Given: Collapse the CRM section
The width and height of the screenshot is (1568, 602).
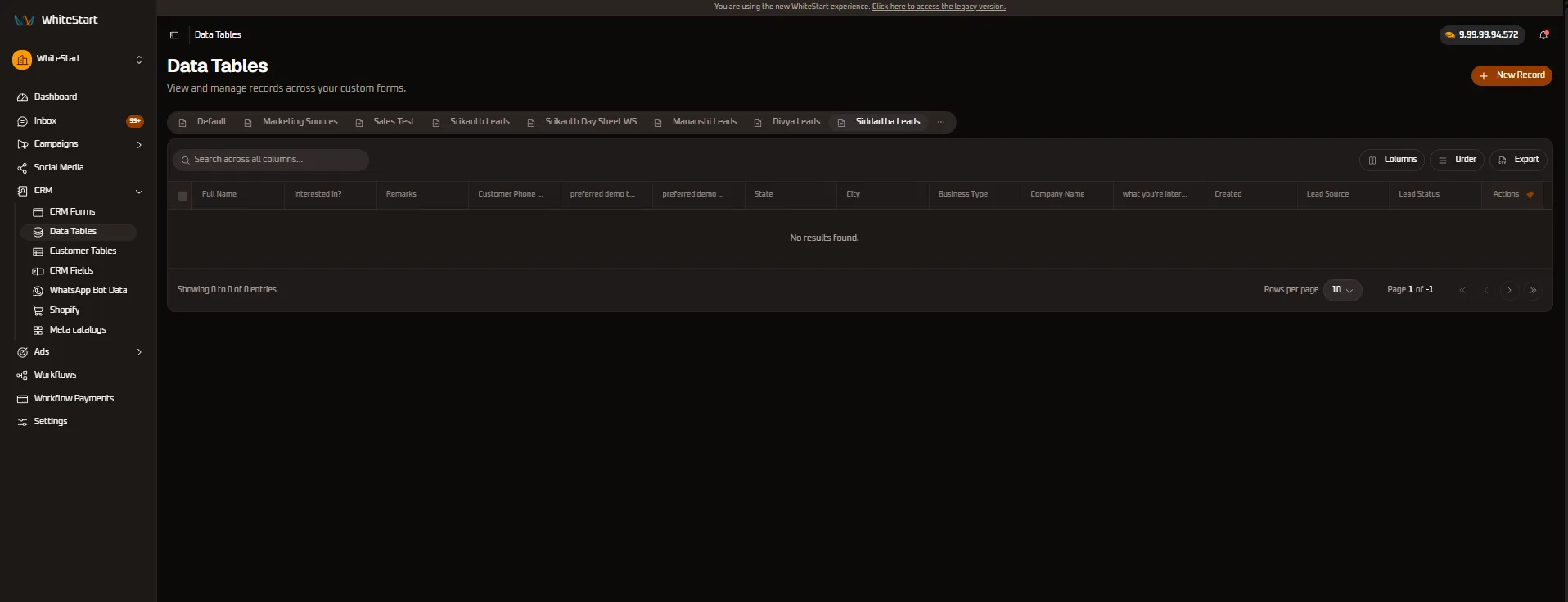Looking at the screenshot, I should [x=139, y=192].
